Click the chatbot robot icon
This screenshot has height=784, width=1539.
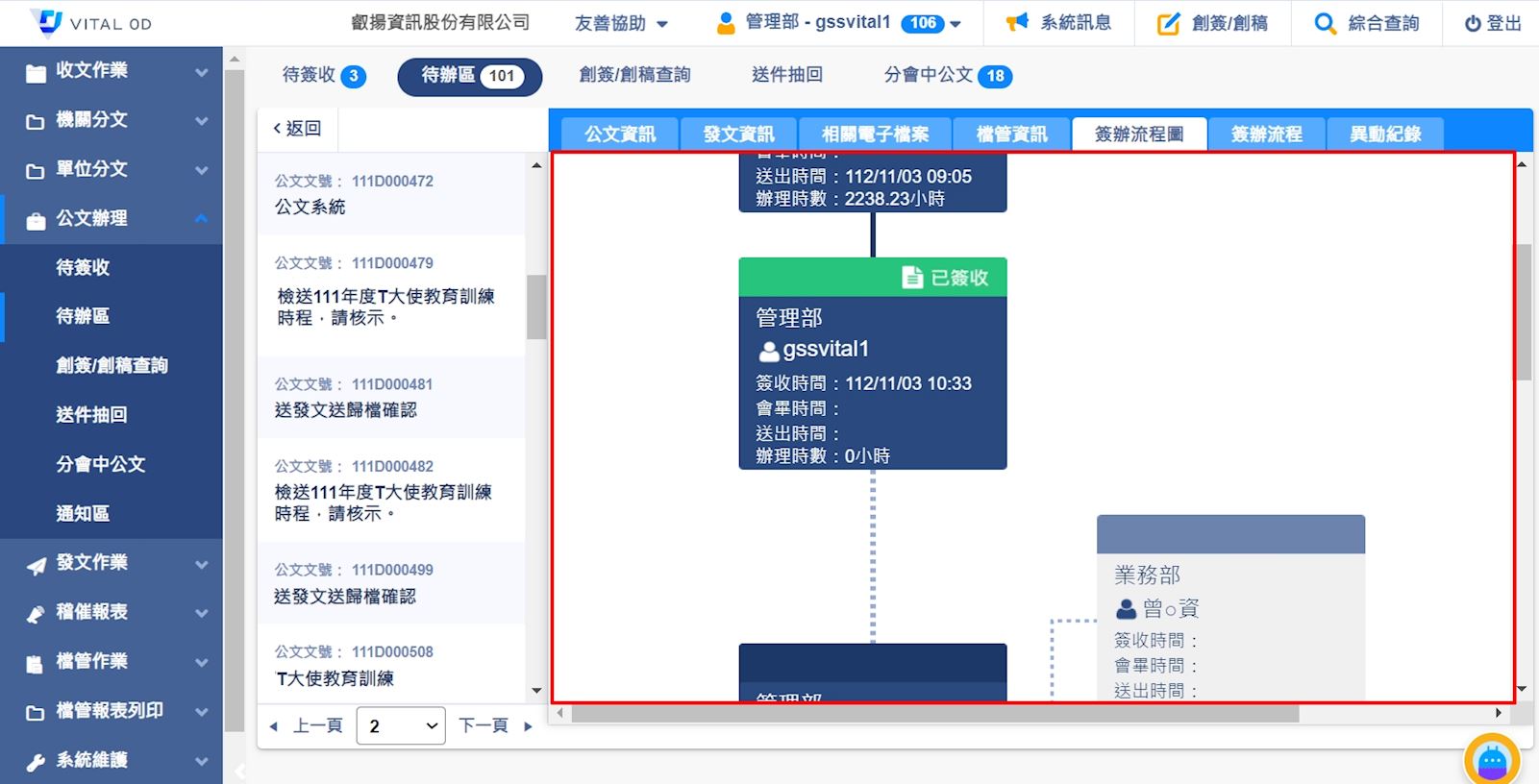coord(1492,761)
